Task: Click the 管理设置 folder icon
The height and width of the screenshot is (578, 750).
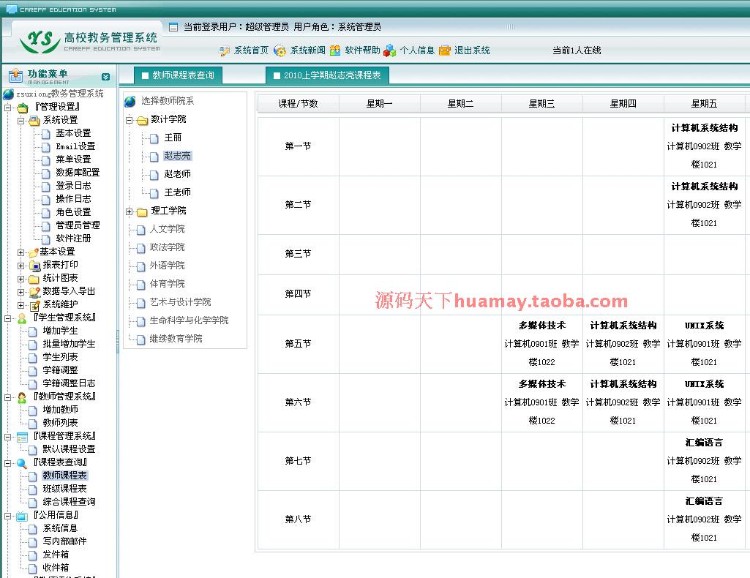Action: coord(23,108)
